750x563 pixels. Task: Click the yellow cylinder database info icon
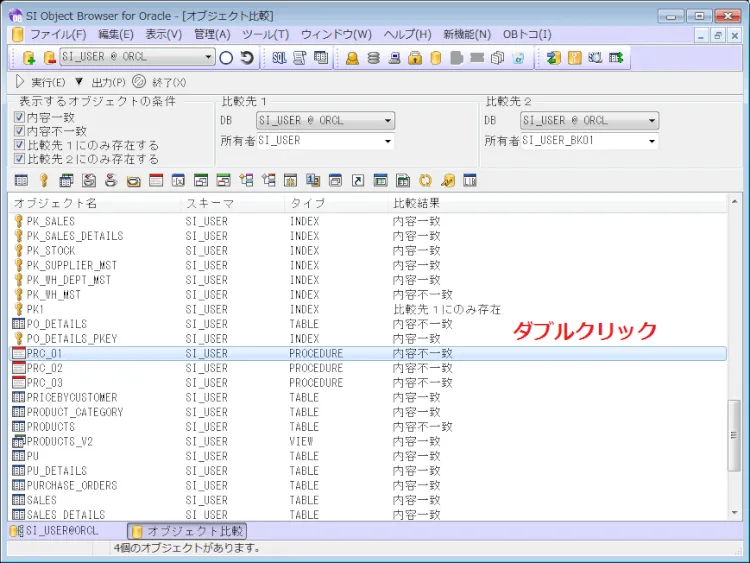tap(436, 58)
